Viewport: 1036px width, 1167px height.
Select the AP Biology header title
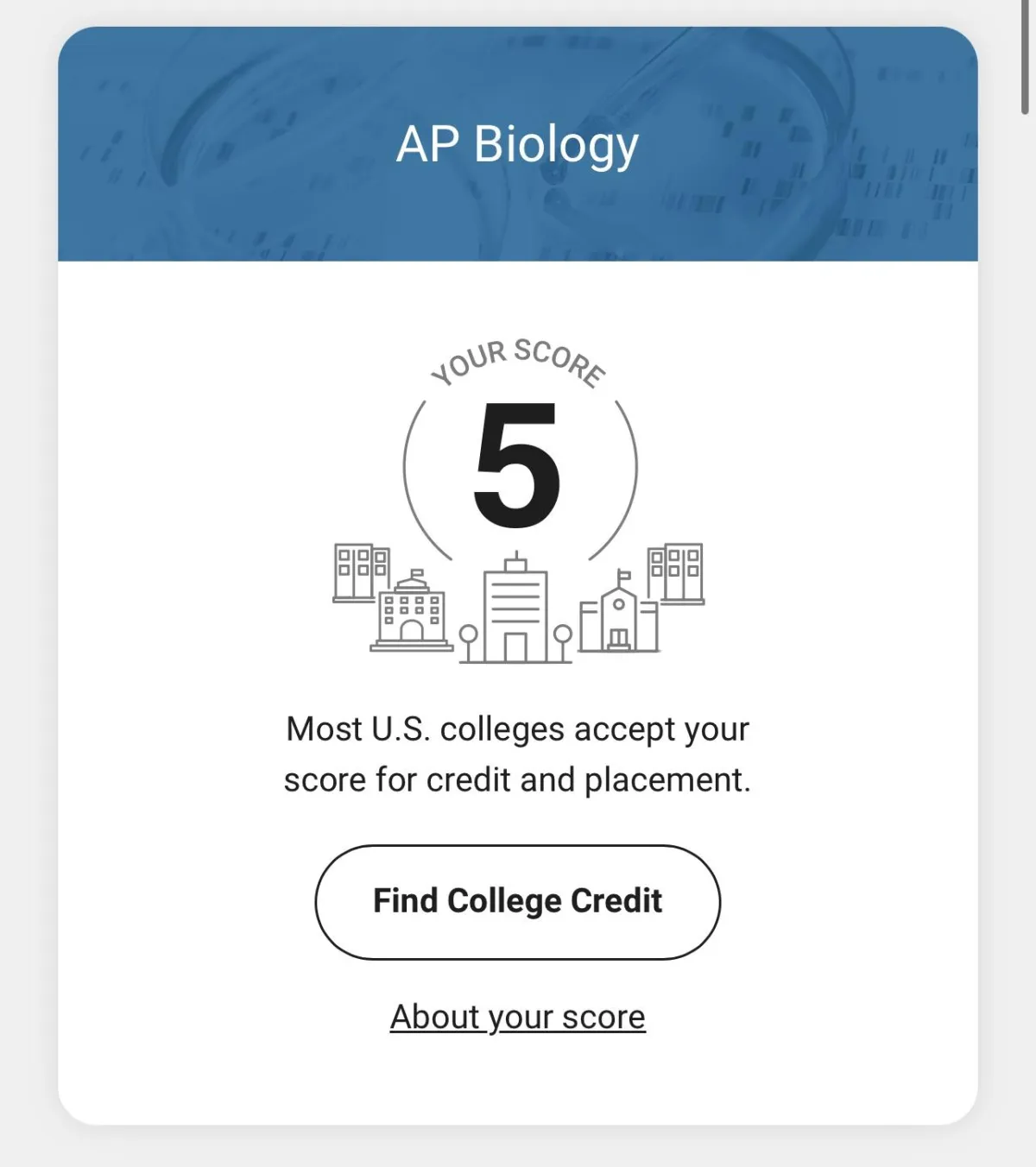click(517, 144)
